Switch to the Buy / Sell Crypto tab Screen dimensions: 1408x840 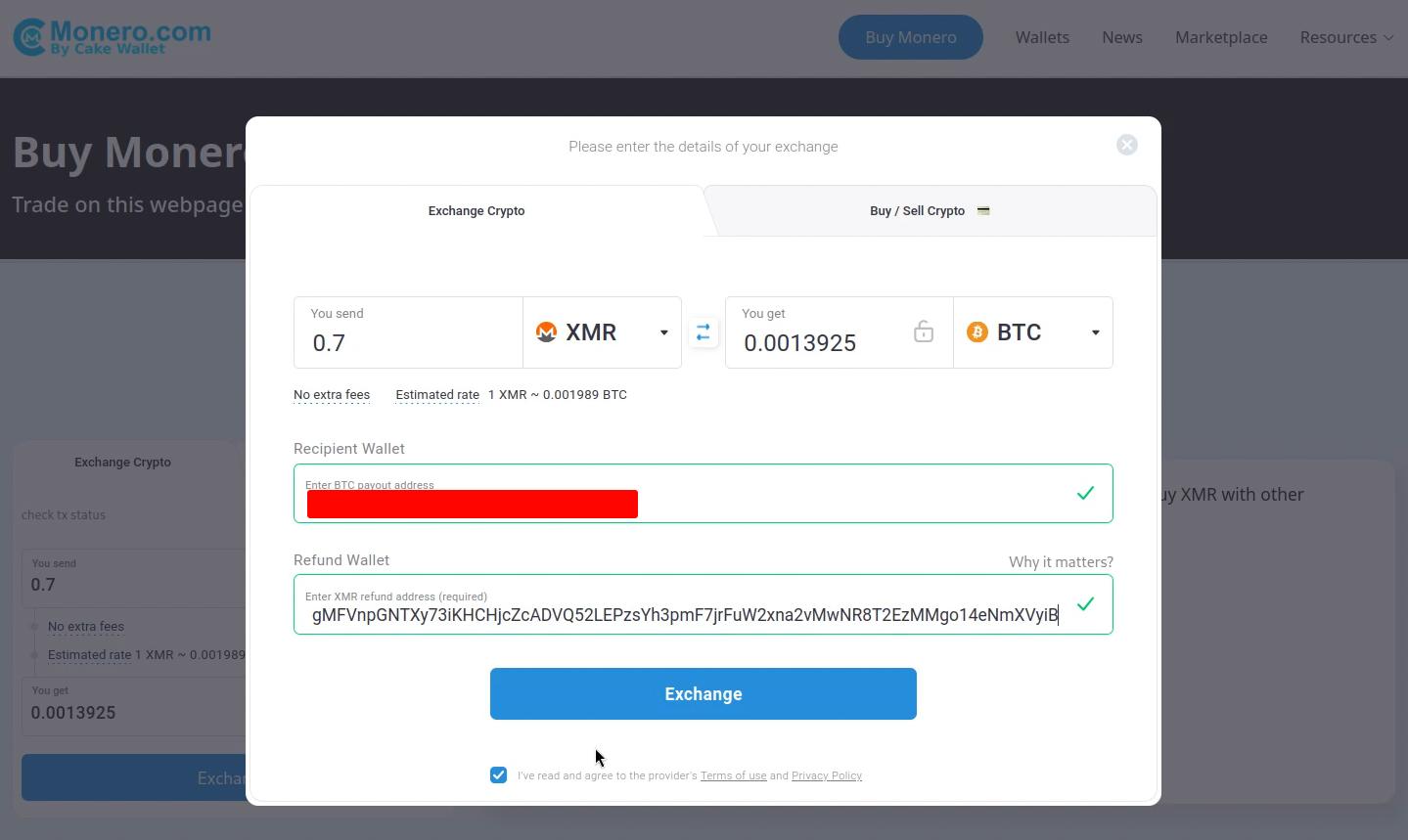(930, 210)
